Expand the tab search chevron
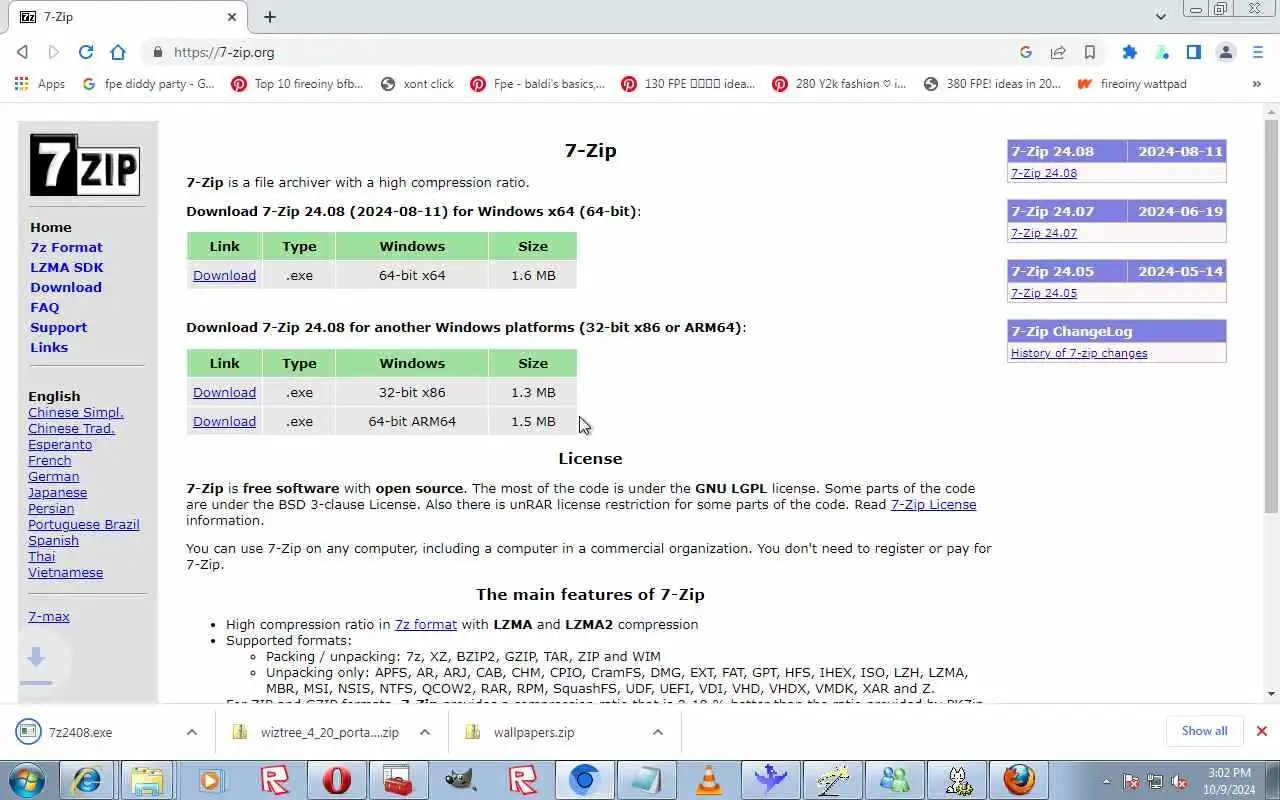This screenshot has width=1280, height=800. [1161, 17]
